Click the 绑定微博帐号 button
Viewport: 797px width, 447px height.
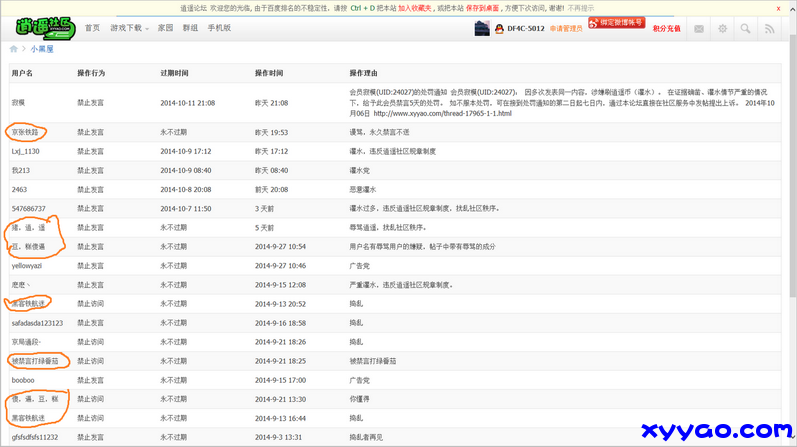(x=617, y=23)
